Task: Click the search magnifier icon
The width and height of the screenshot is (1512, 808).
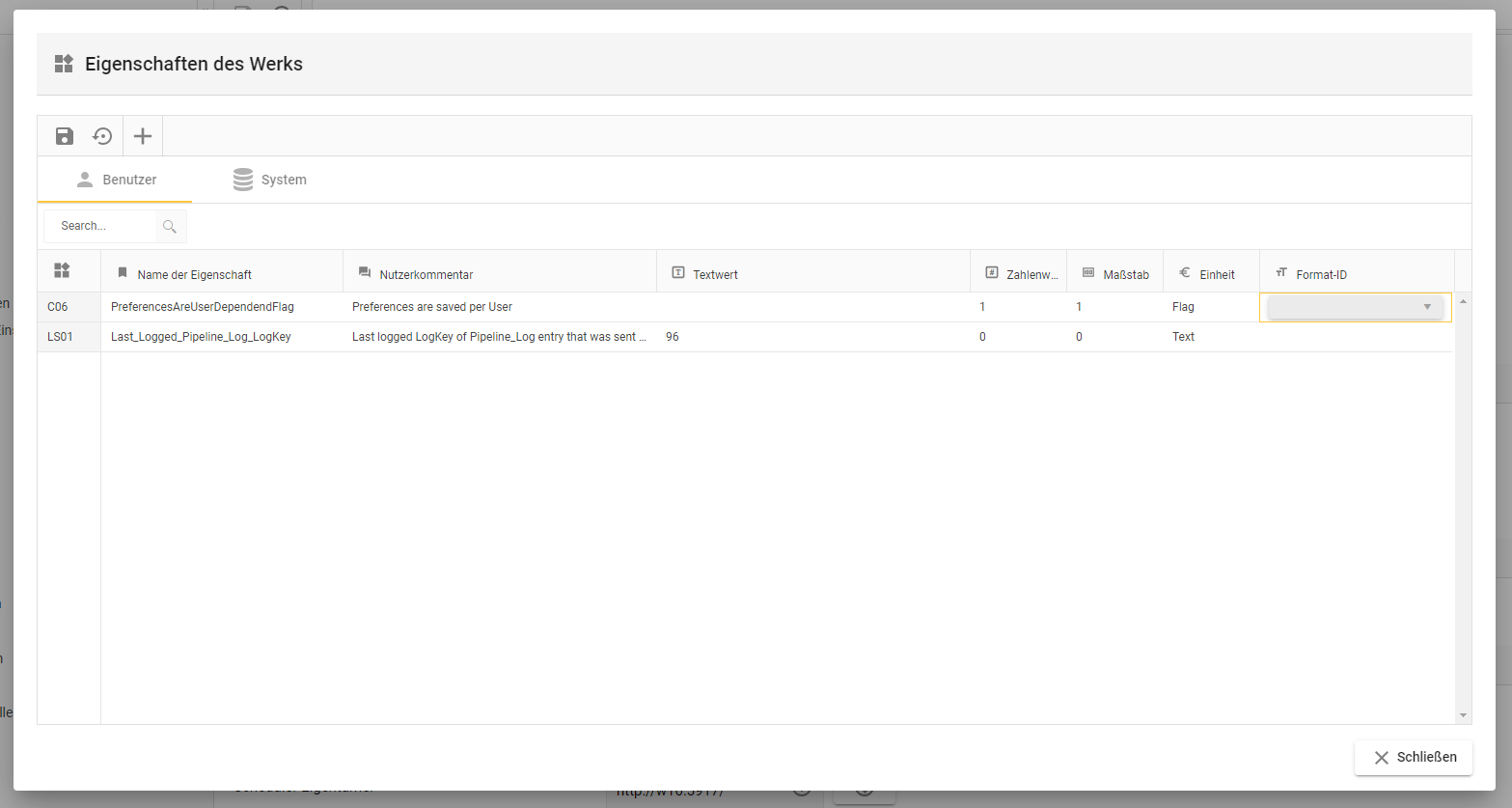Action: click(170, 227)
